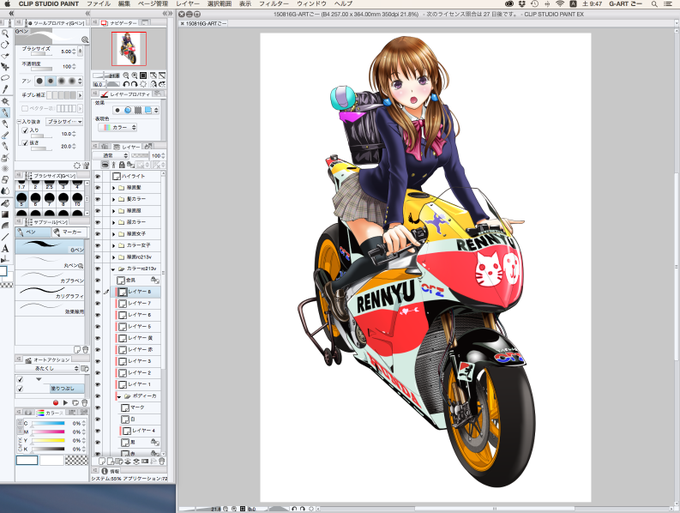Image resolution: width=680 pixels, height=513 pixels.
Task: Hide the ハイライト layer
Action: click(98, 176)
